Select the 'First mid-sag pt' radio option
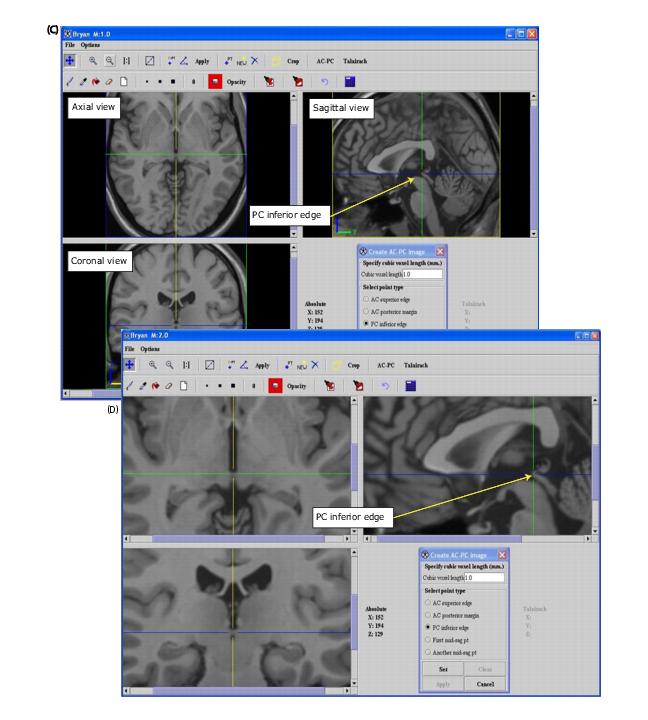This screenshot has height=720, width=648. coord(430,639)
